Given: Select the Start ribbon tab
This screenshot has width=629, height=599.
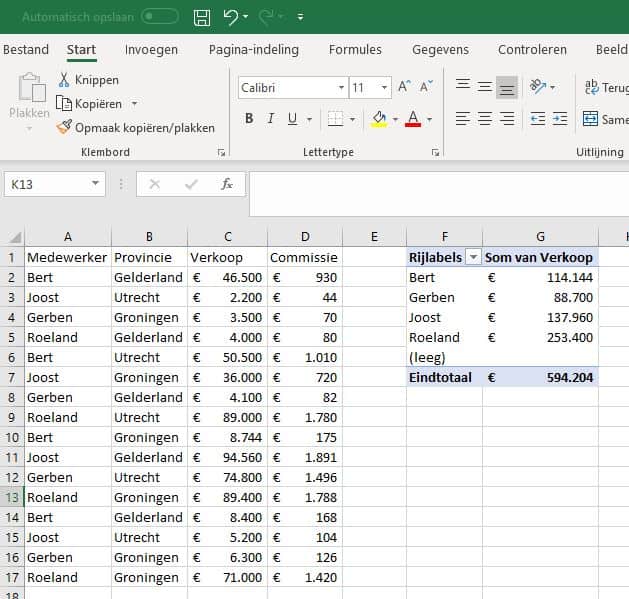Looking at the screenshot, I should 81,50.
